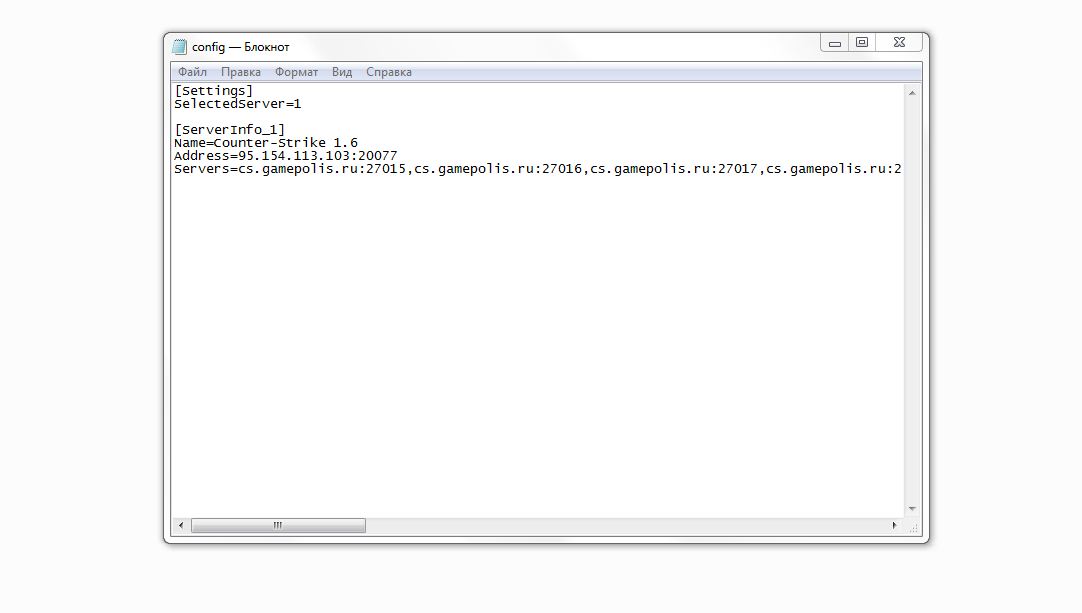The width and height of the screenshot is (1082, 613).
Task: Open the Вид menu
Action: (342, 72)
